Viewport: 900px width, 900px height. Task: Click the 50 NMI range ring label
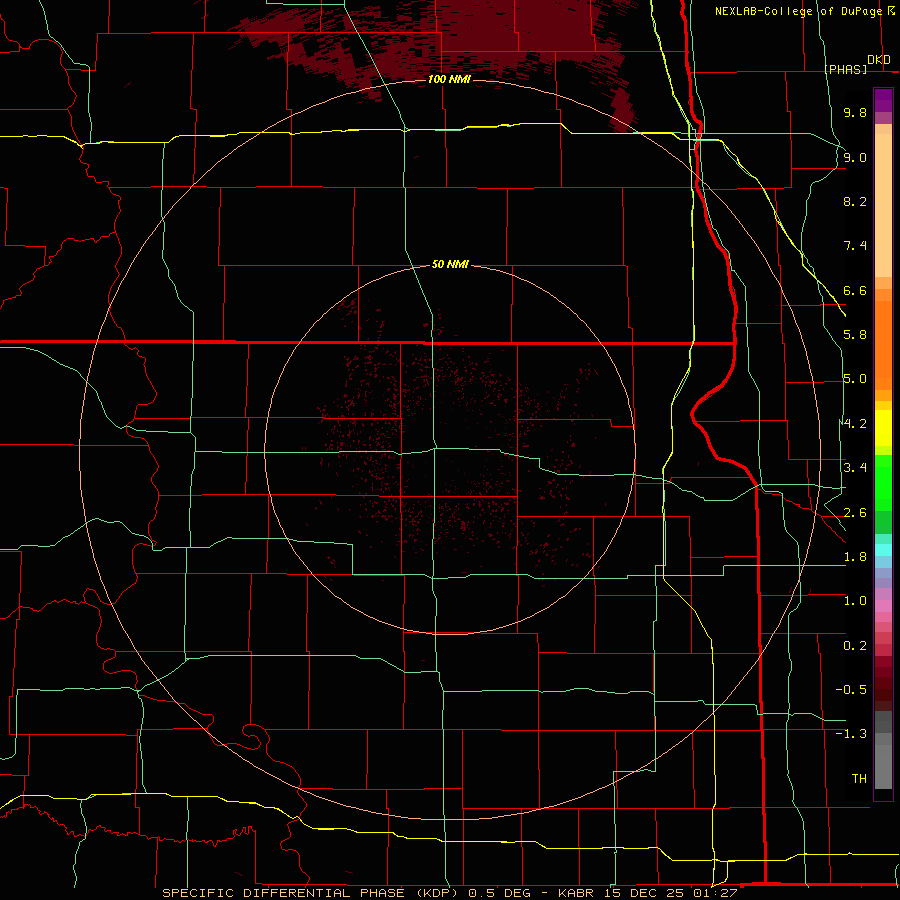450,264
